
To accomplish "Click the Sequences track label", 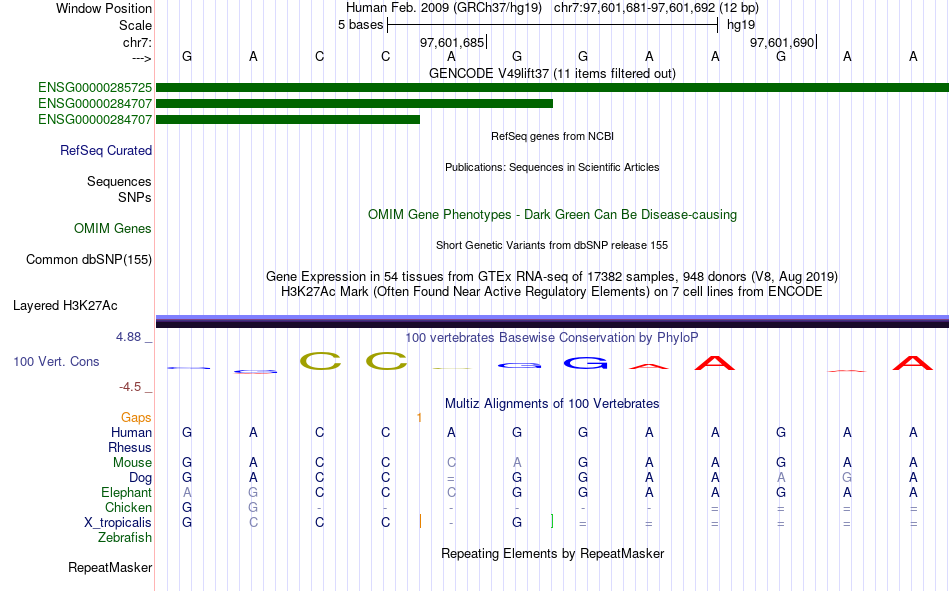I will click(119, 181).
